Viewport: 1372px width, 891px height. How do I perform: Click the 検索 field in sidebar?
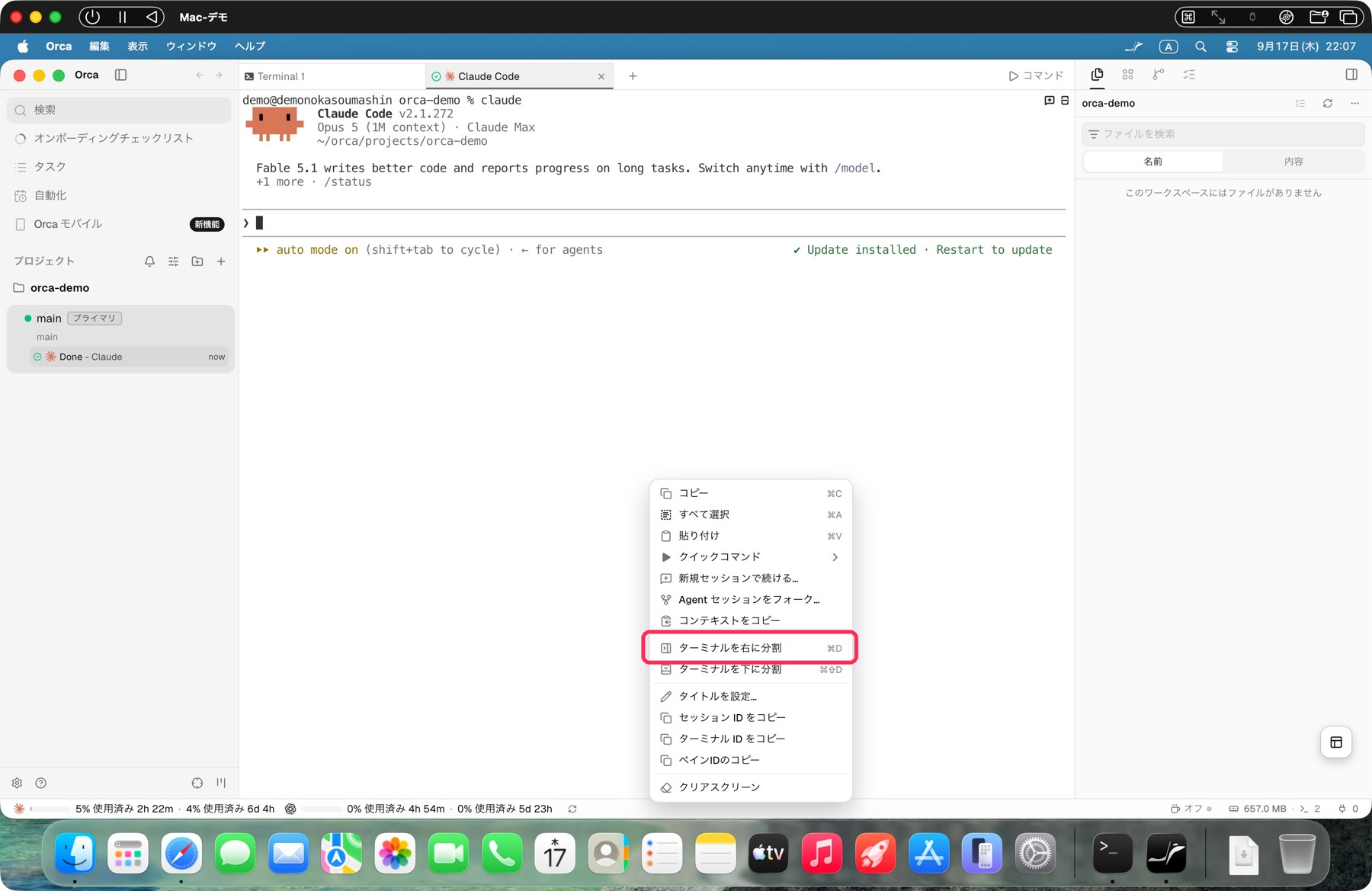coord(119,110)
